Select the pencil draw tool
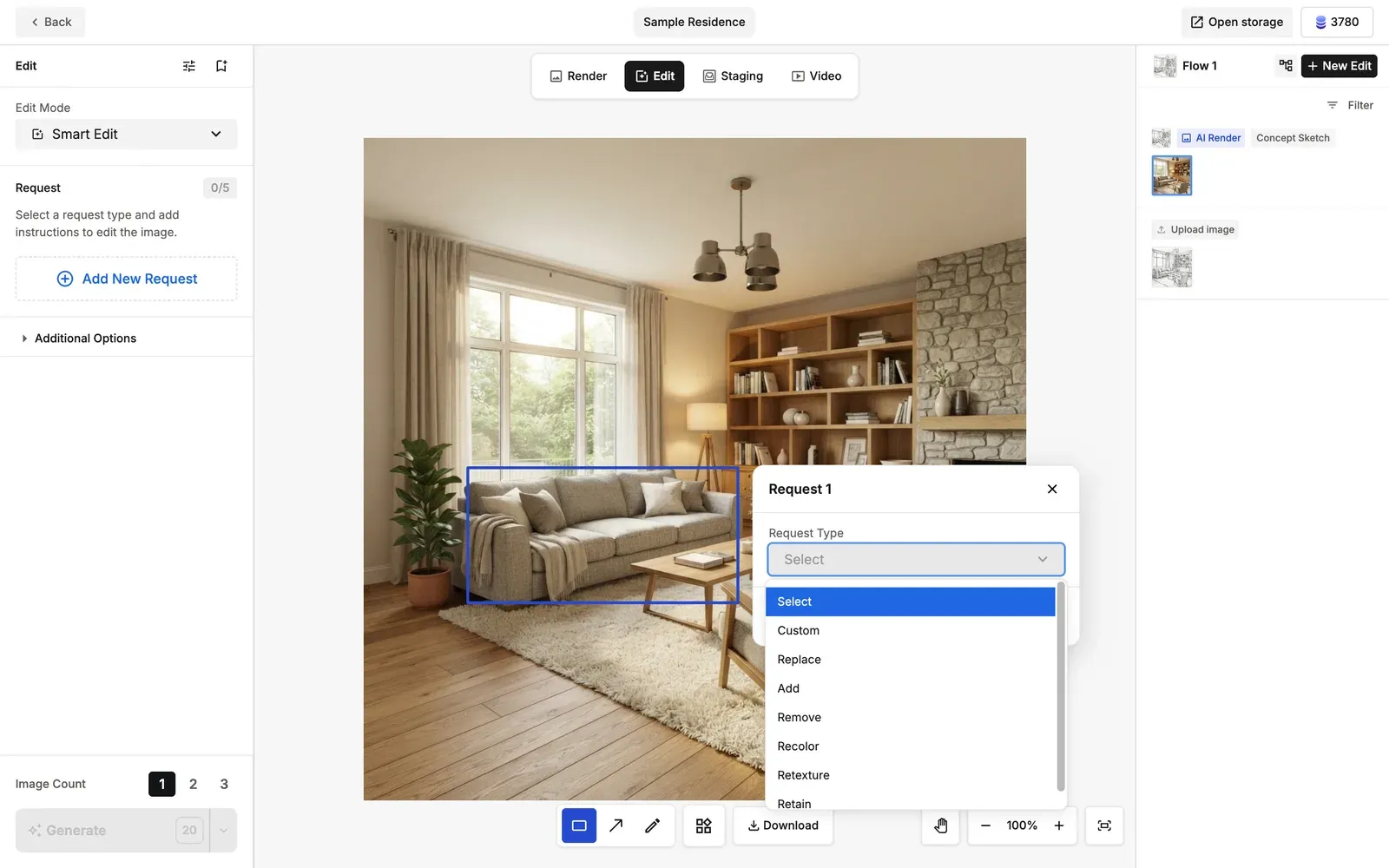 [x=653, y=825]
